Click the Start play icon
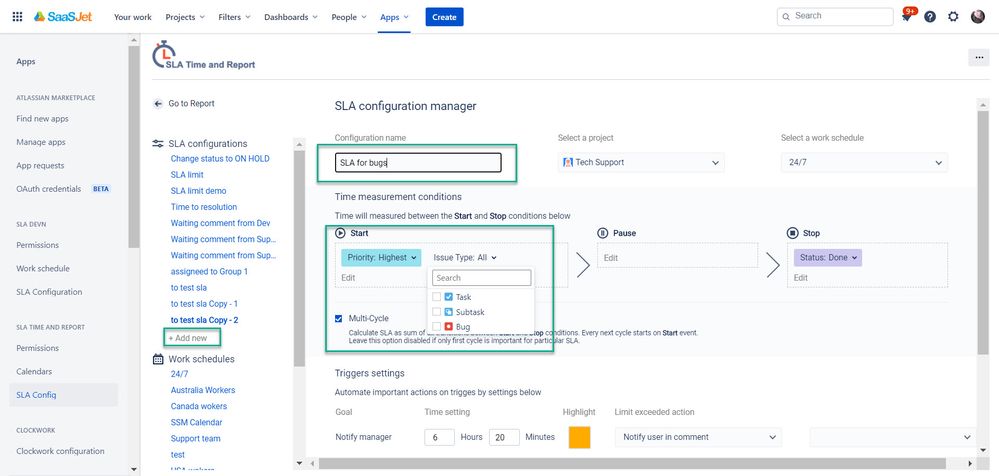The width and height of the screenshot is (999, 476). [340, 233]
